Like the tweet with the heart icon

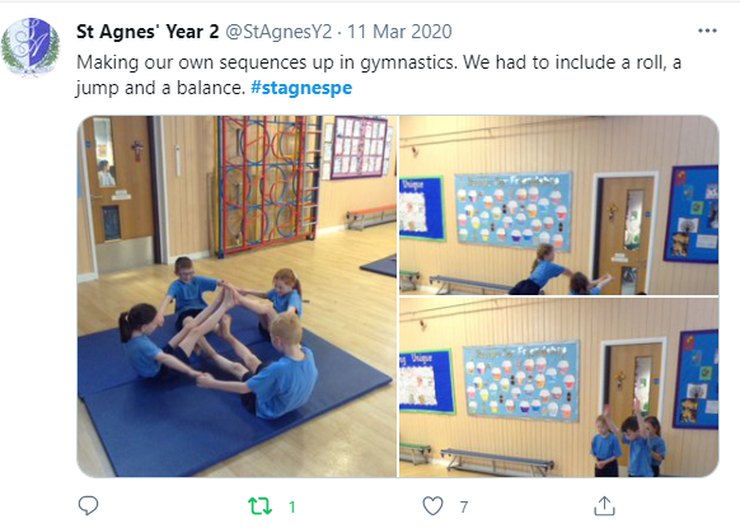coord(432,506)
